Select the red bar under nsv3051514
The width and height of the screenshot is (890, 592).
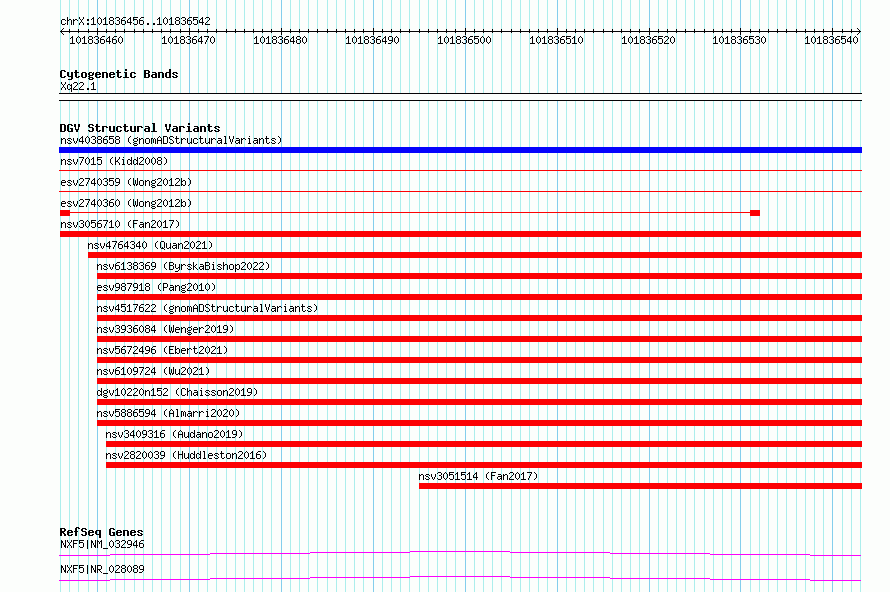(x=640, y=486)
